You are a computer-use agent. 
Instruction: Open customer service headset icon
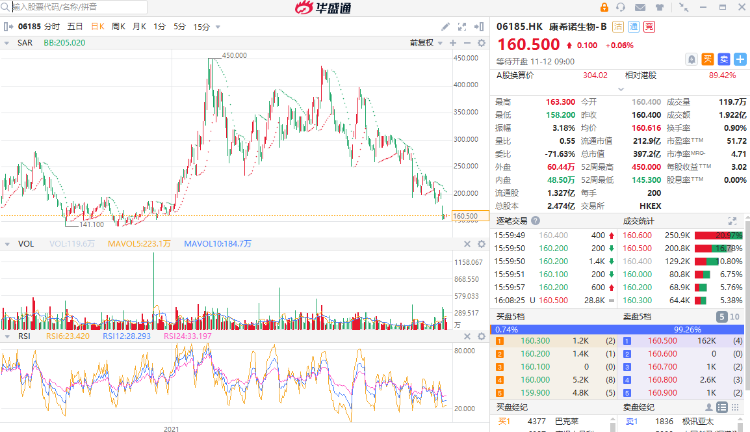point(620,7)
